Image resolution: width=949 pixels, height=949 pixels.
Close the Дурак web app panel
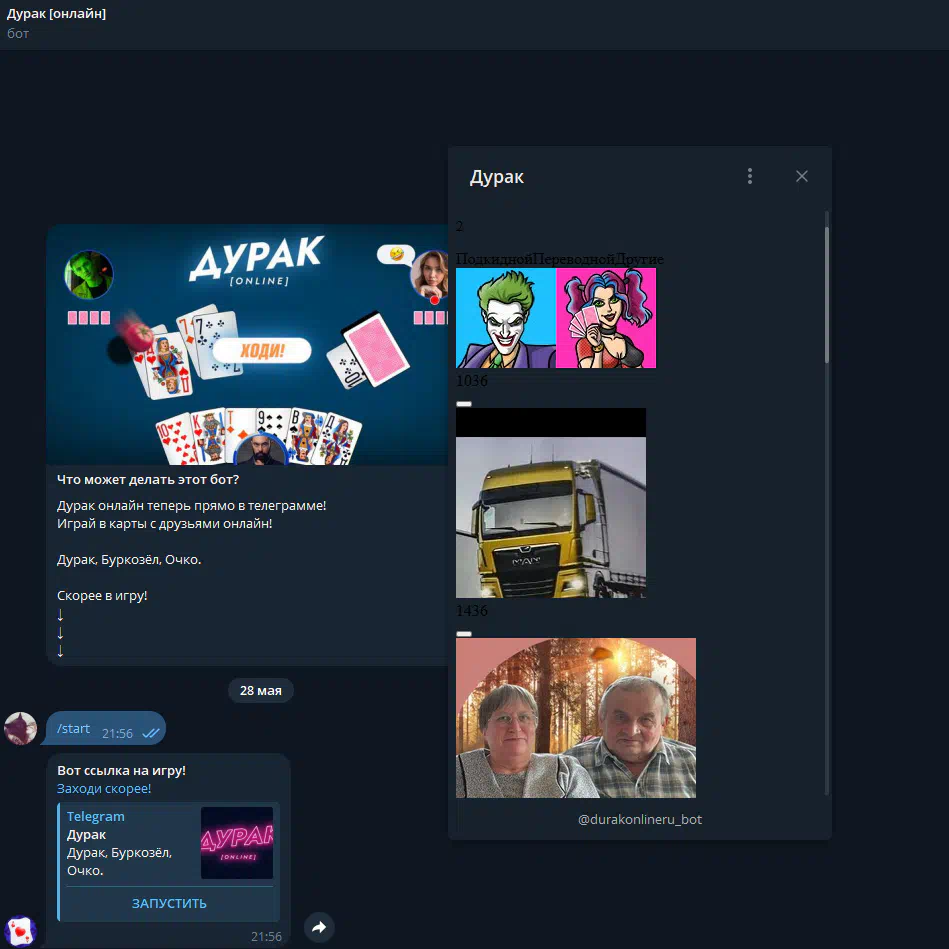(802, 176)
